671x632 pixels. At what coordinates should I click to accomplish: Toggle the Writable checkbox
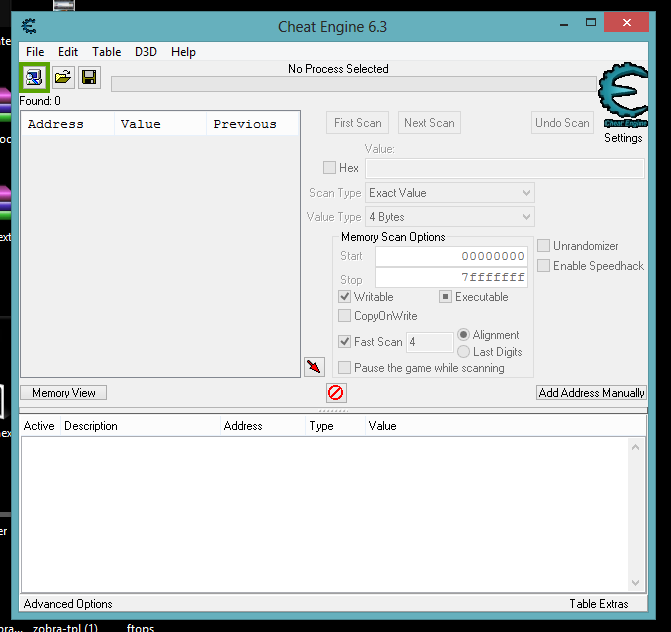[344, 297]
